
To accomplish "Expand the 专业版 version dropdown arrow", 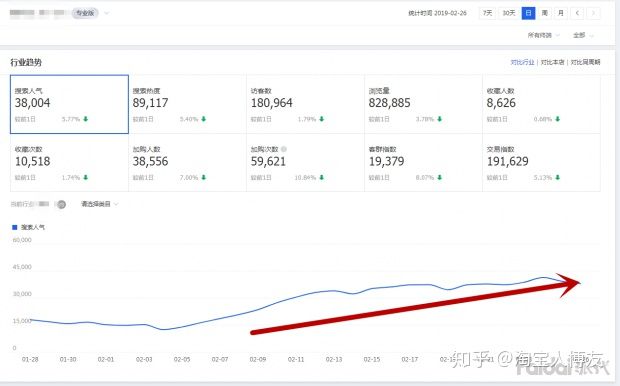I will (x=106, y=13).
